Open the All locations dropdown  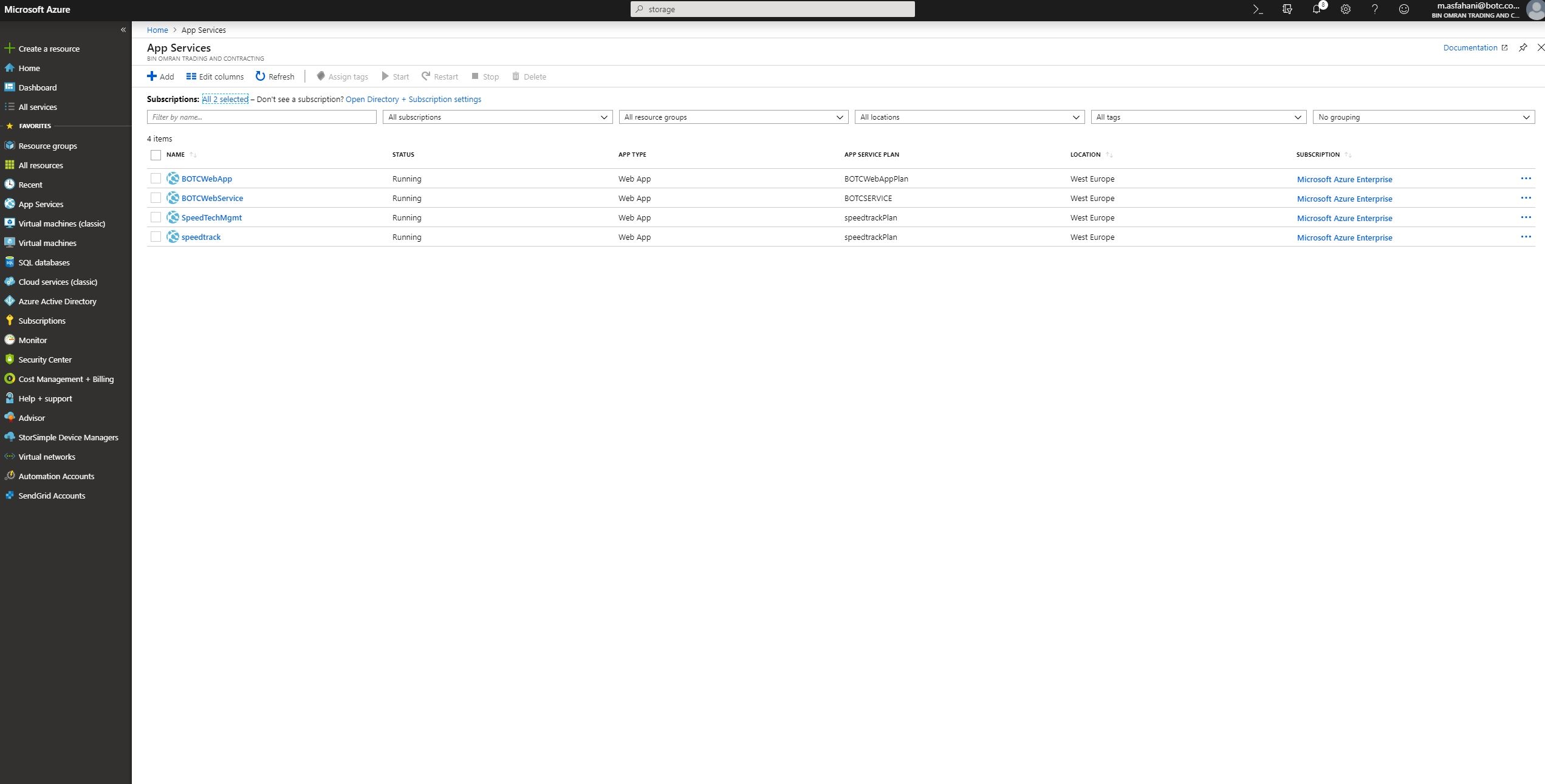[x=968, y=117]
